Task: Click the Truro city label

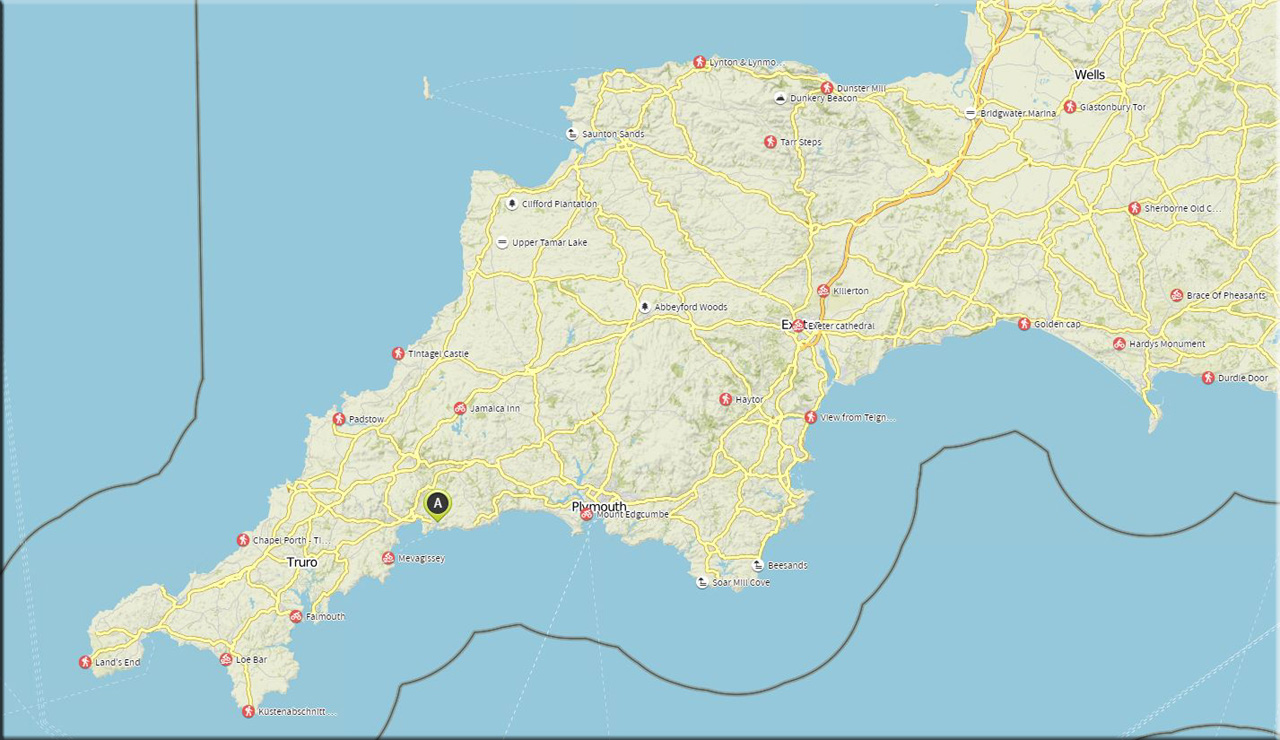Action: pyautogui.click(x=302, y=563)
